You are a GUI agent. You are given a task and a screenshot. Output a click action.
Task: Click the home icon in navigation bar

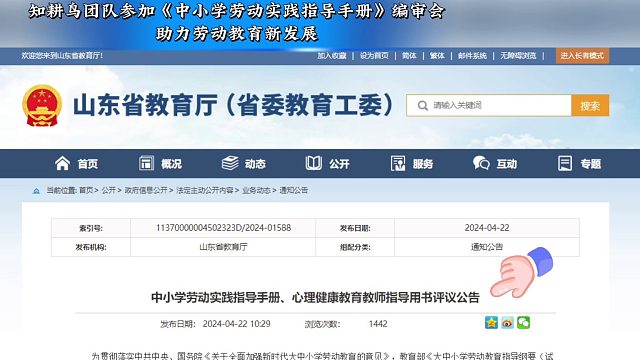(62, 163)
